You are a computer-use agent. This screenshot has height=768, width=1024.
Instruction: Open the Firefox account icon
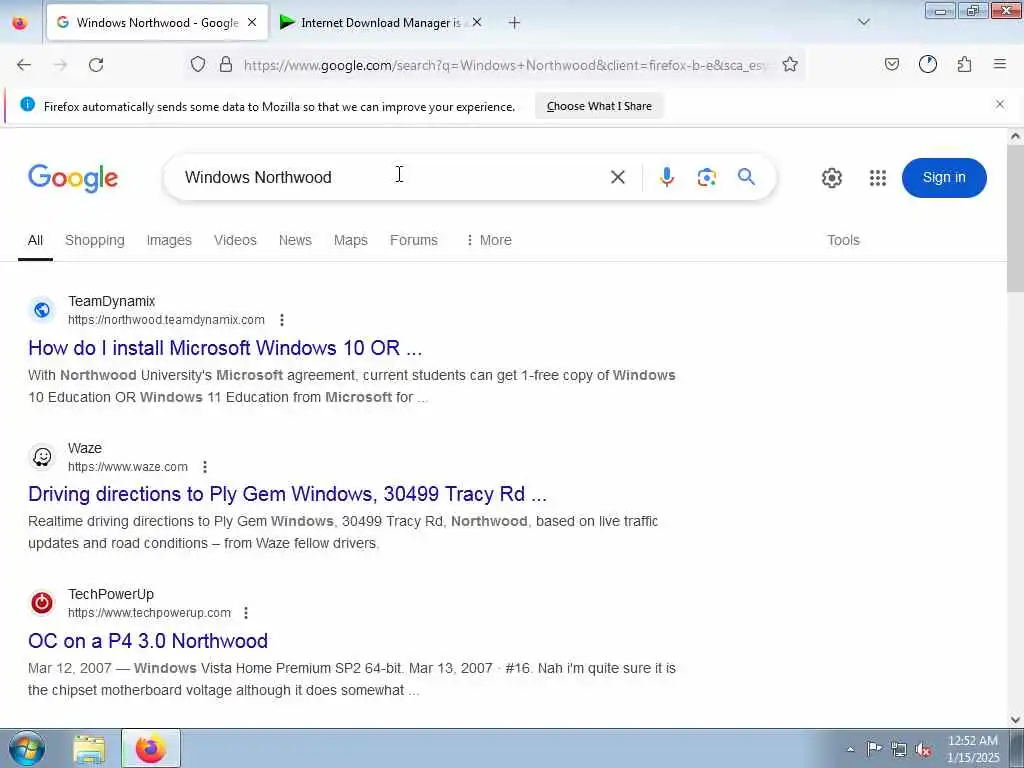928,64
